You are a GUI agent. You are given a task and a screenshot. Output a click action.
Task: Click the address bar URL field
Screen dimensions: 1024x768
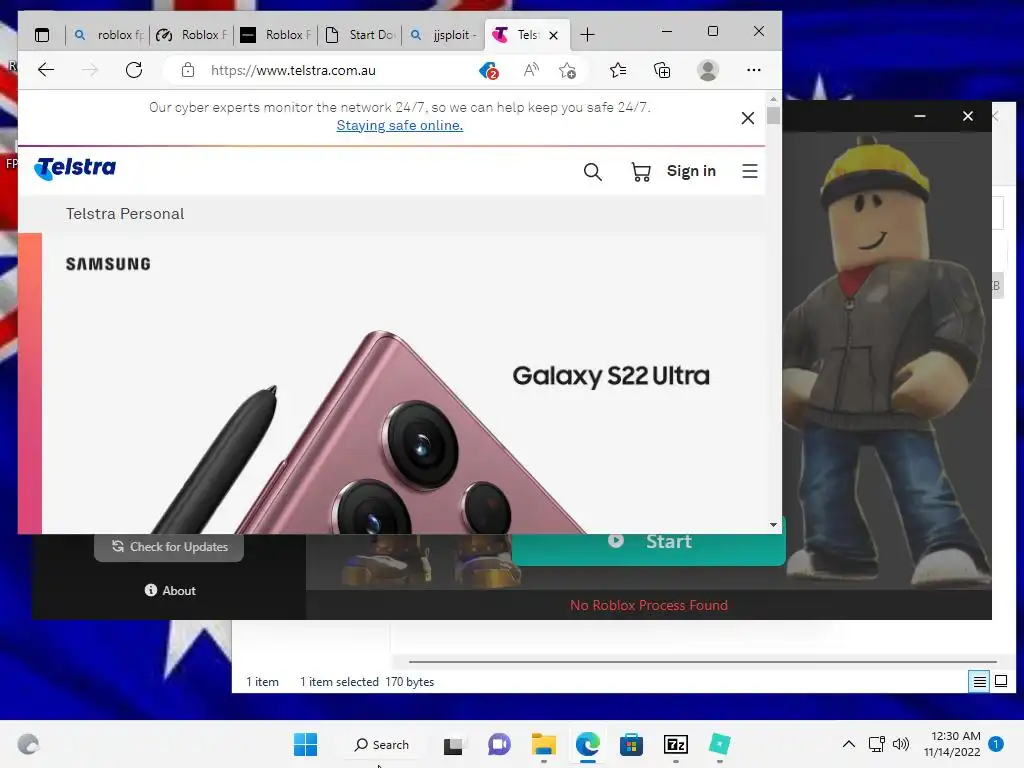293,71
